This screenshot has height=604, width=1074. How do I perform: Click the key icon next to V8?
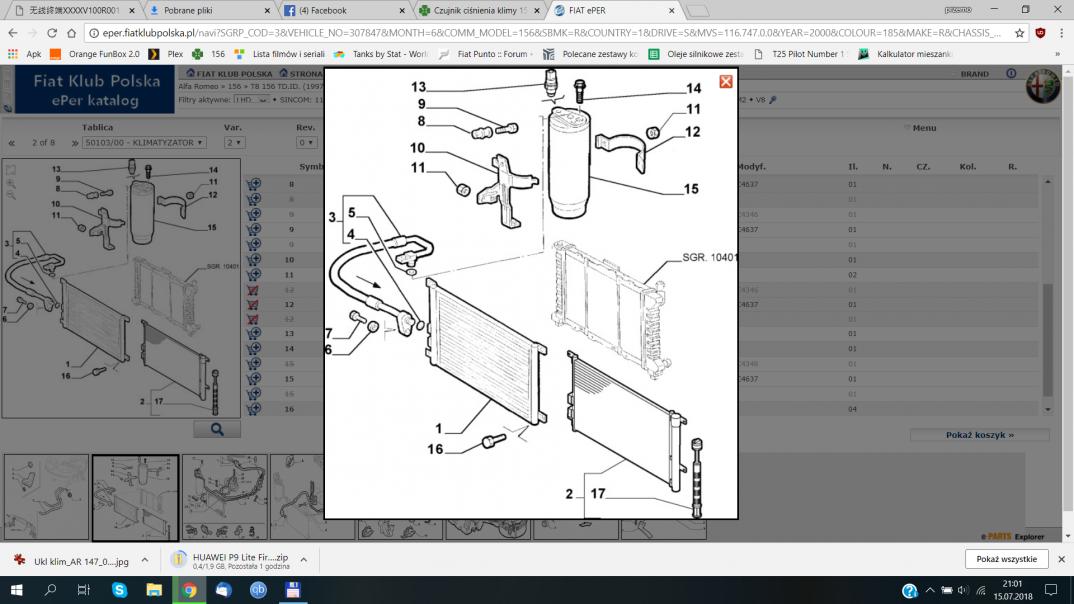[773, 100]
